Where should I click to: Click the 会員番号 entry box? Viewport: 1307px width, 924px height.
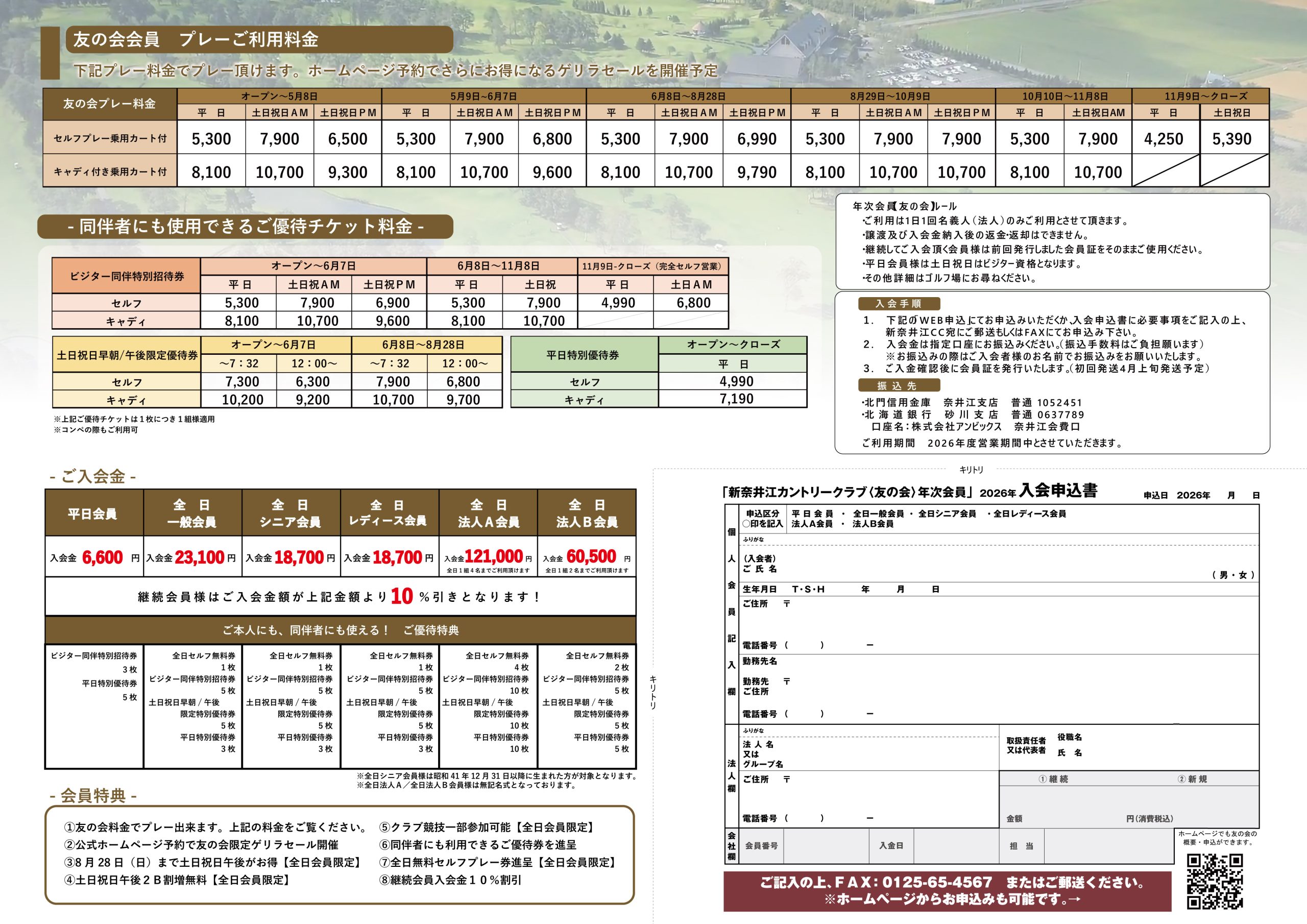point(826,846)
